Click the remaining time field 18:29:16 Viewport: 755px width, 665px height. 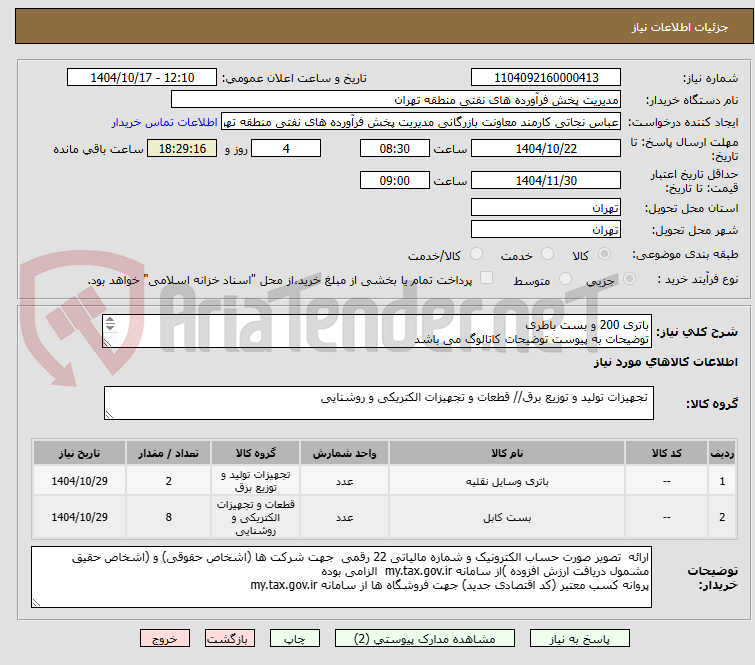coord(182,148)
